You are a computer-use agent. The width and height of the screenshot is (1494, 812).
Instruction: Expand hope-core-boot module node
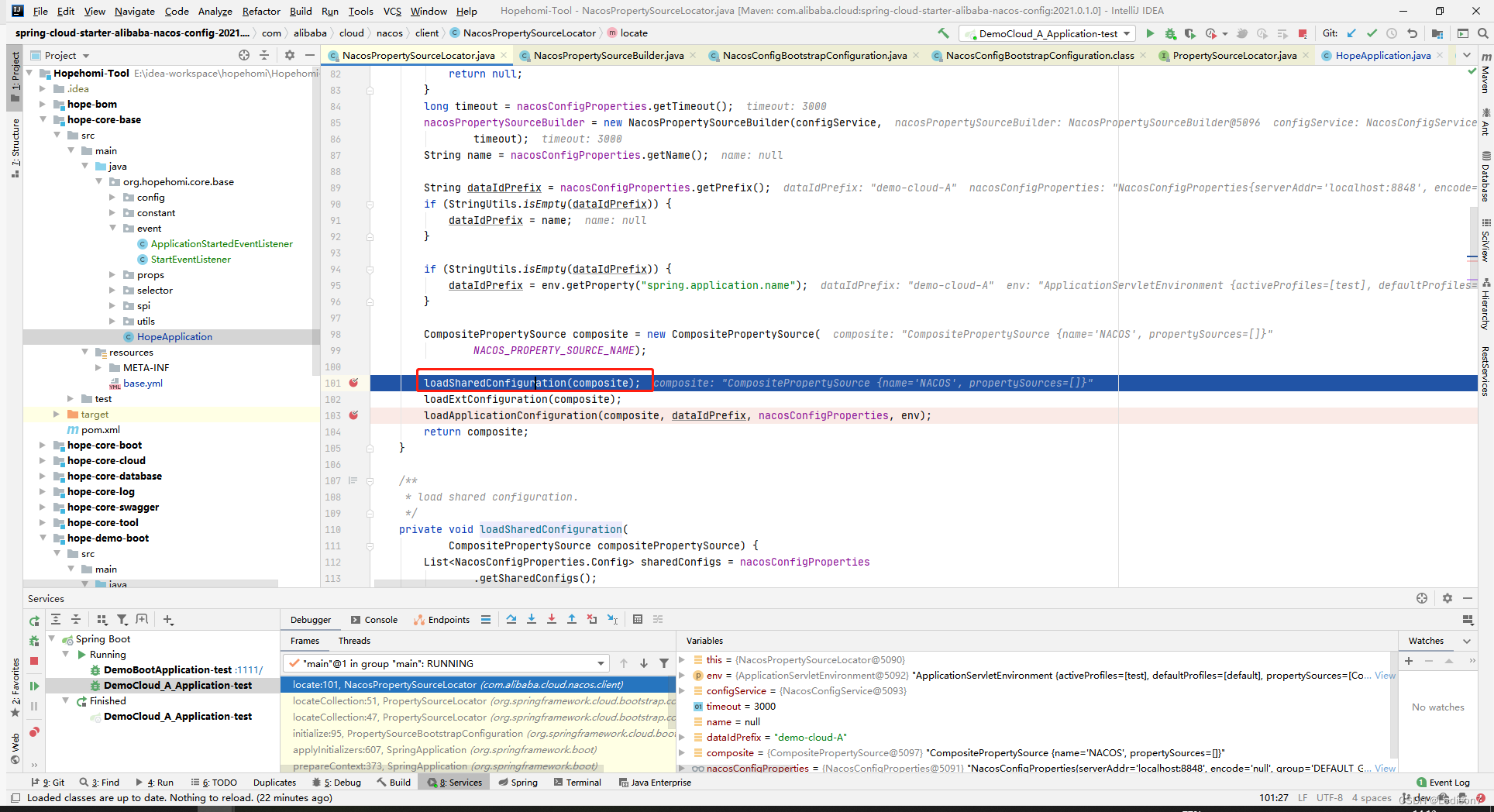coord(43,446)
